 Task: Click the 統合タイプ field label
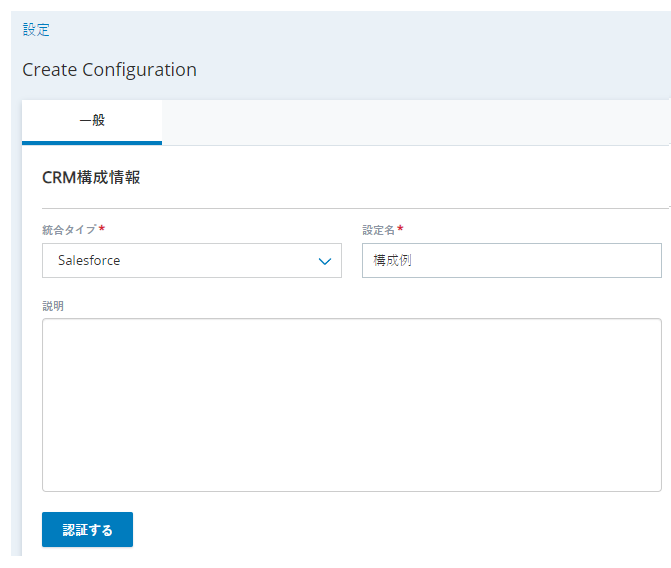pyautogui.click(x=69, y=230)
